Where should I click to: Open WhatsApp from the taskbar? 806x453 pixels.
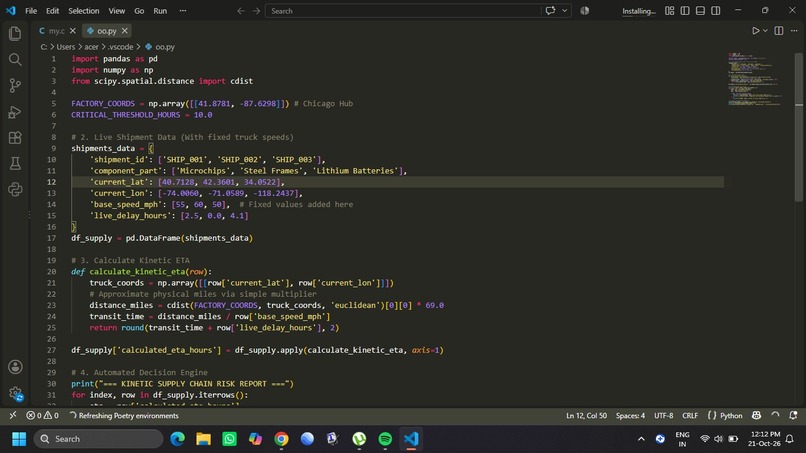pos(229,439)
